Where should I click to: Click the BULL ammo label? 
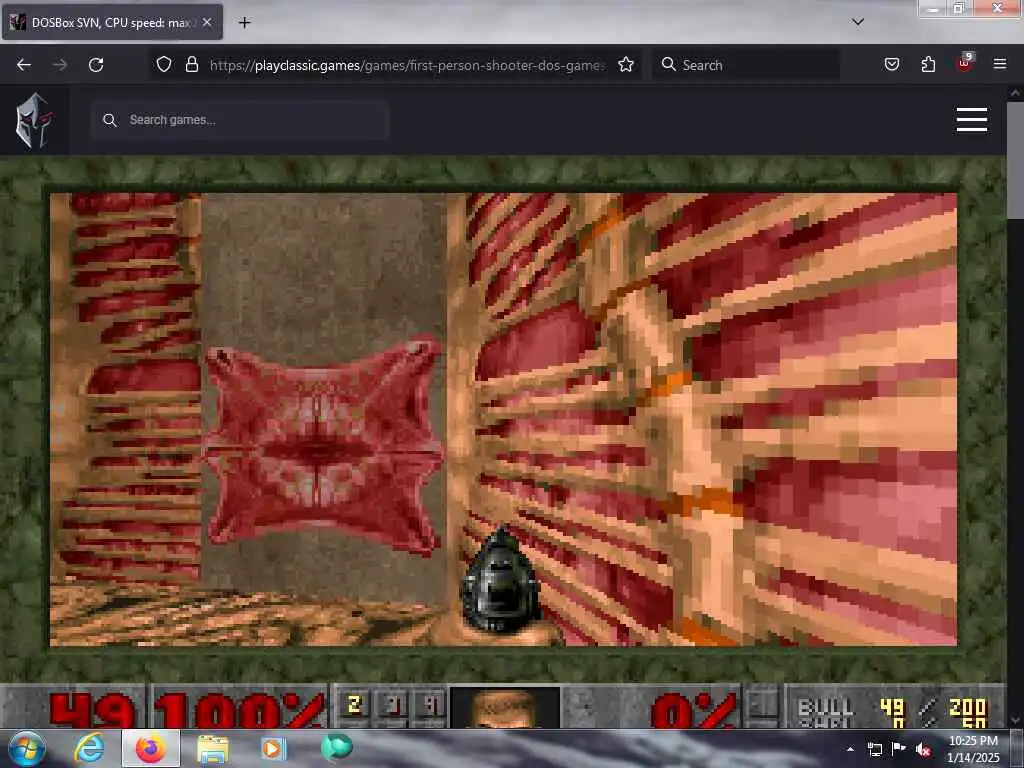826,707
